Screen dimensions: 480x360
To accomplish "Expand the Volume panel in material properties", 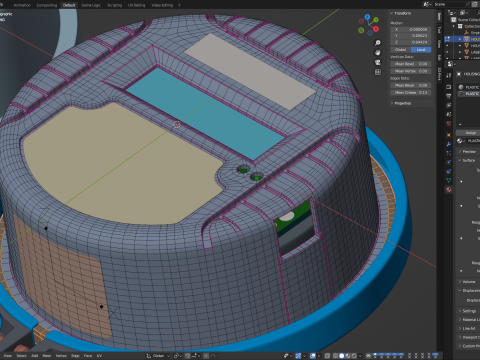I will (x=467, y=282).
